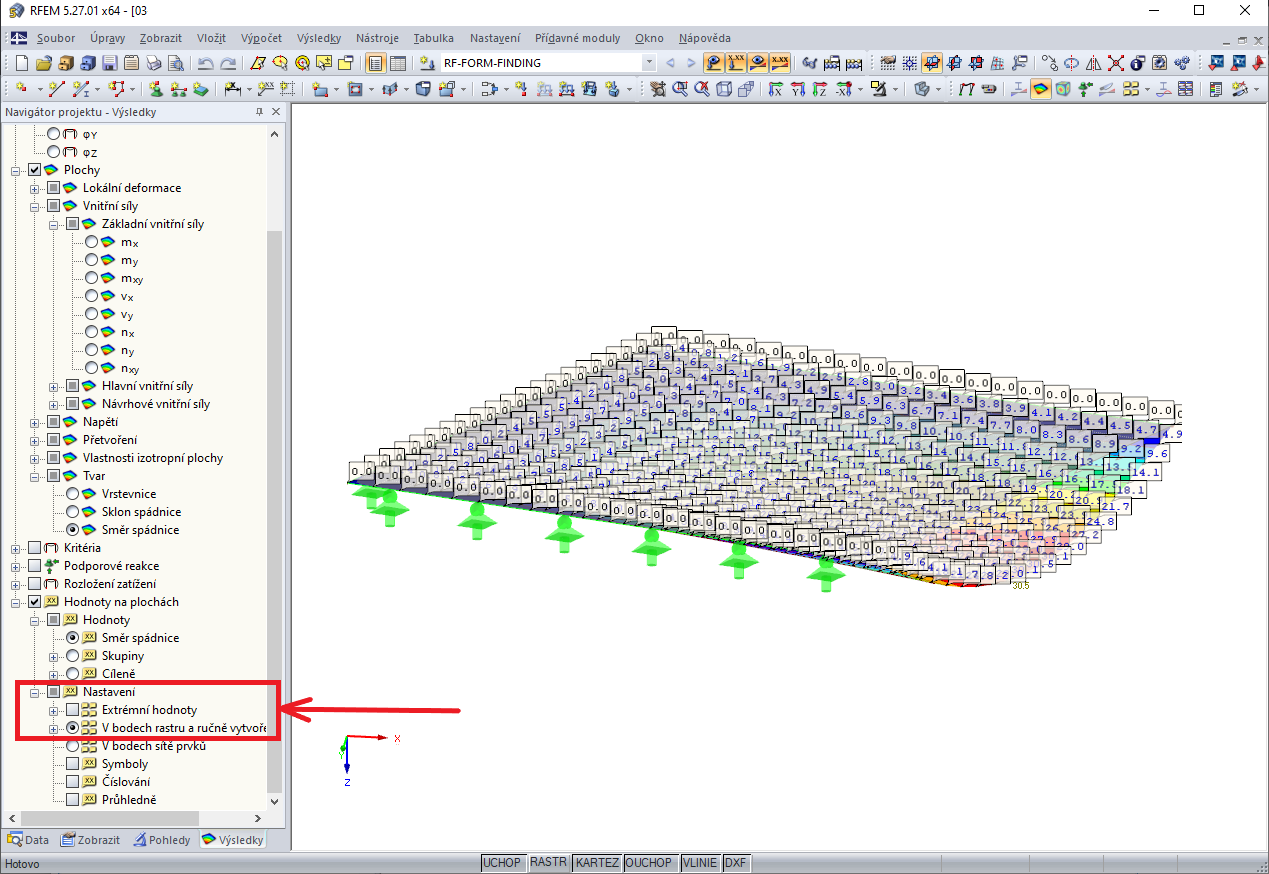This screenshot has width=1269, height=874.
Task: Open print preview with the magnifier page icon
Action: (x=176, y=63)
